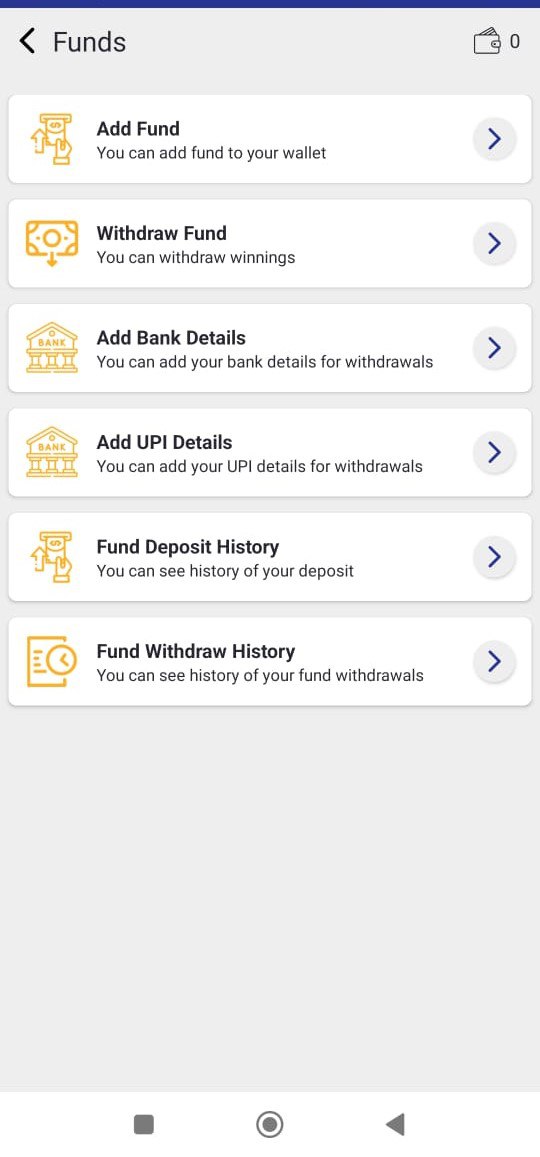The width and height of the screenshot is (540, 1157).
Task: Click the Withdraw Fund cash icon
Action: click(x=52, y=244)
